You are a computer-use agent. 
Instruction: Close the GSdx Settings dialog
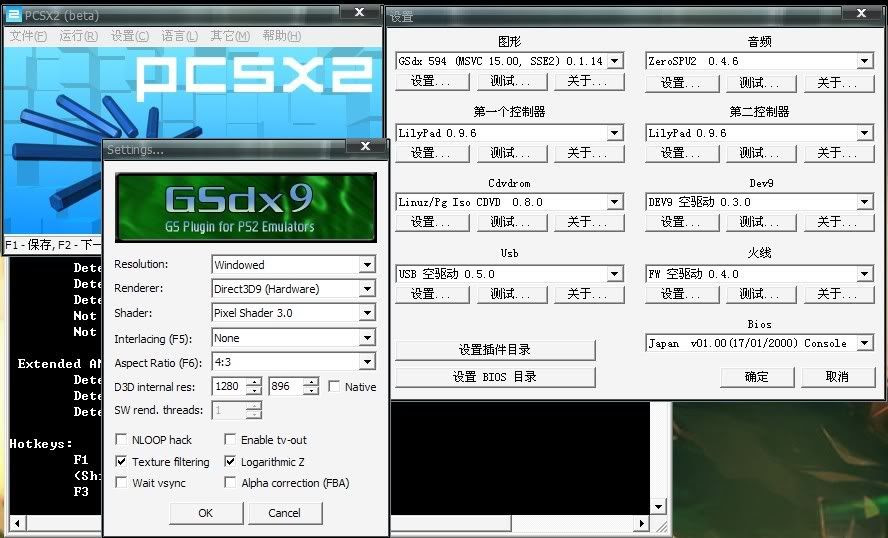point(366,147)
